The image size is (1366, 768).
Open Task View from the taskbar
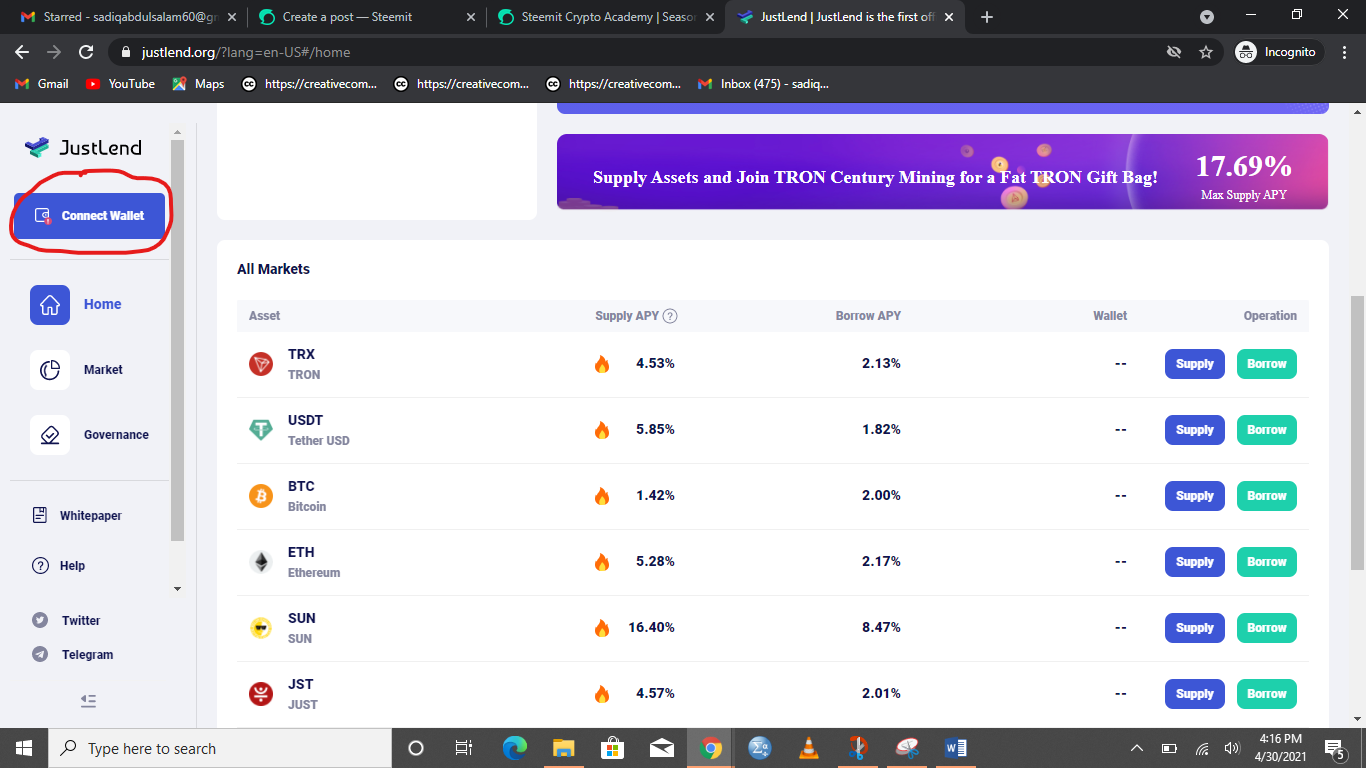pyautogui.click(x=464, y=748)
